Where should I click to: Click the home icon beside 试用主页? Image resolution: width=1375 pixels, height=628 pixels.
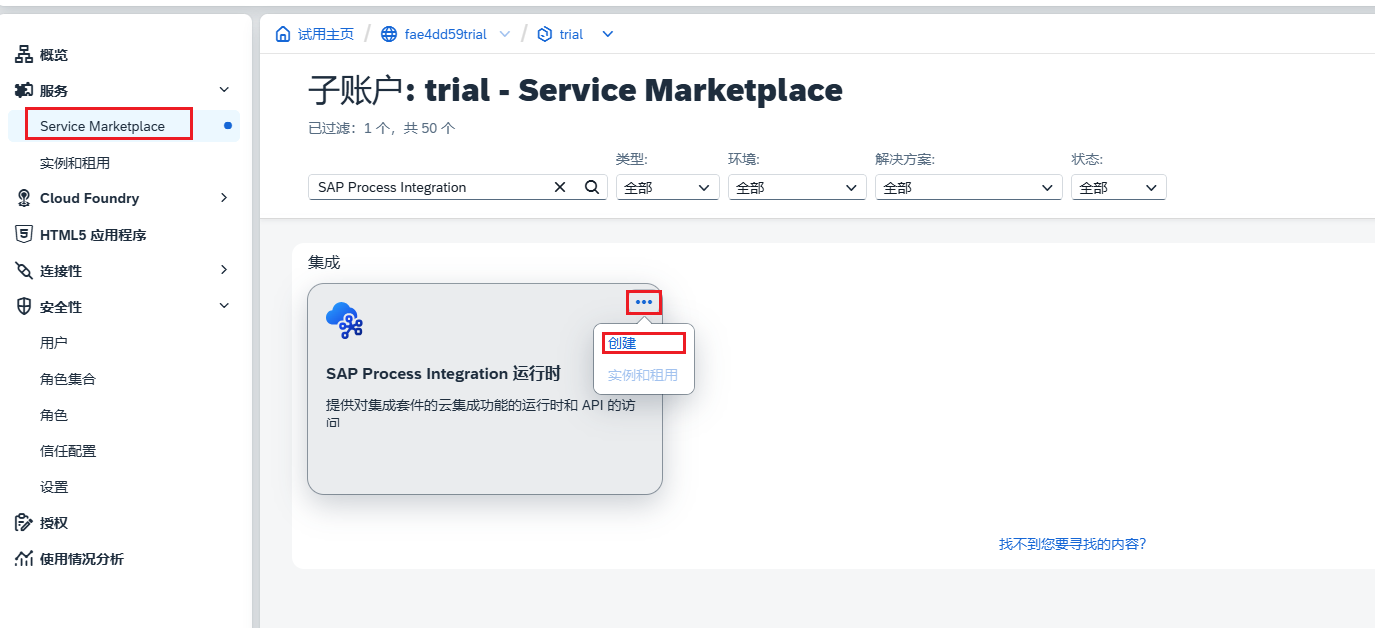[x=283, y=34]
